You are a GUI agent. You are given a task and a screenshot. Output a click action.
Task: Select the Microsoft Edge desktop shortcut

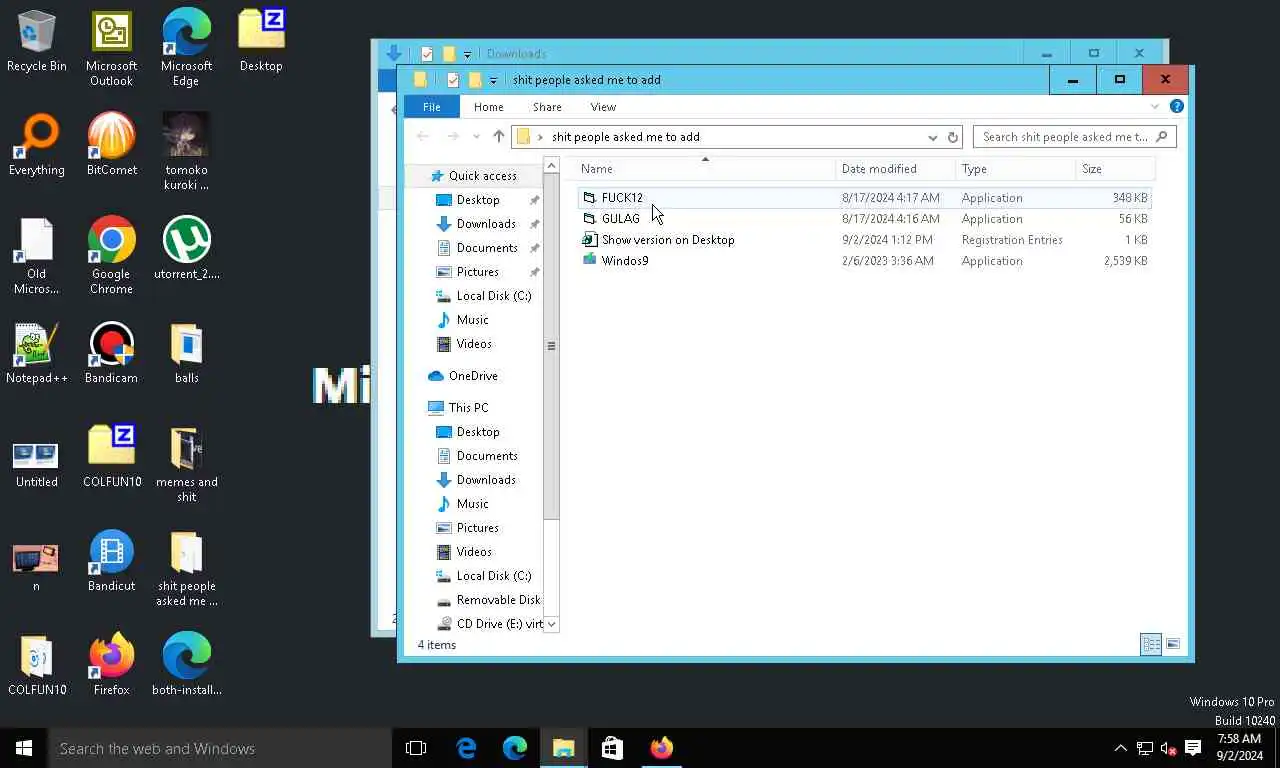pyautogui.click(x=186, y=48)
